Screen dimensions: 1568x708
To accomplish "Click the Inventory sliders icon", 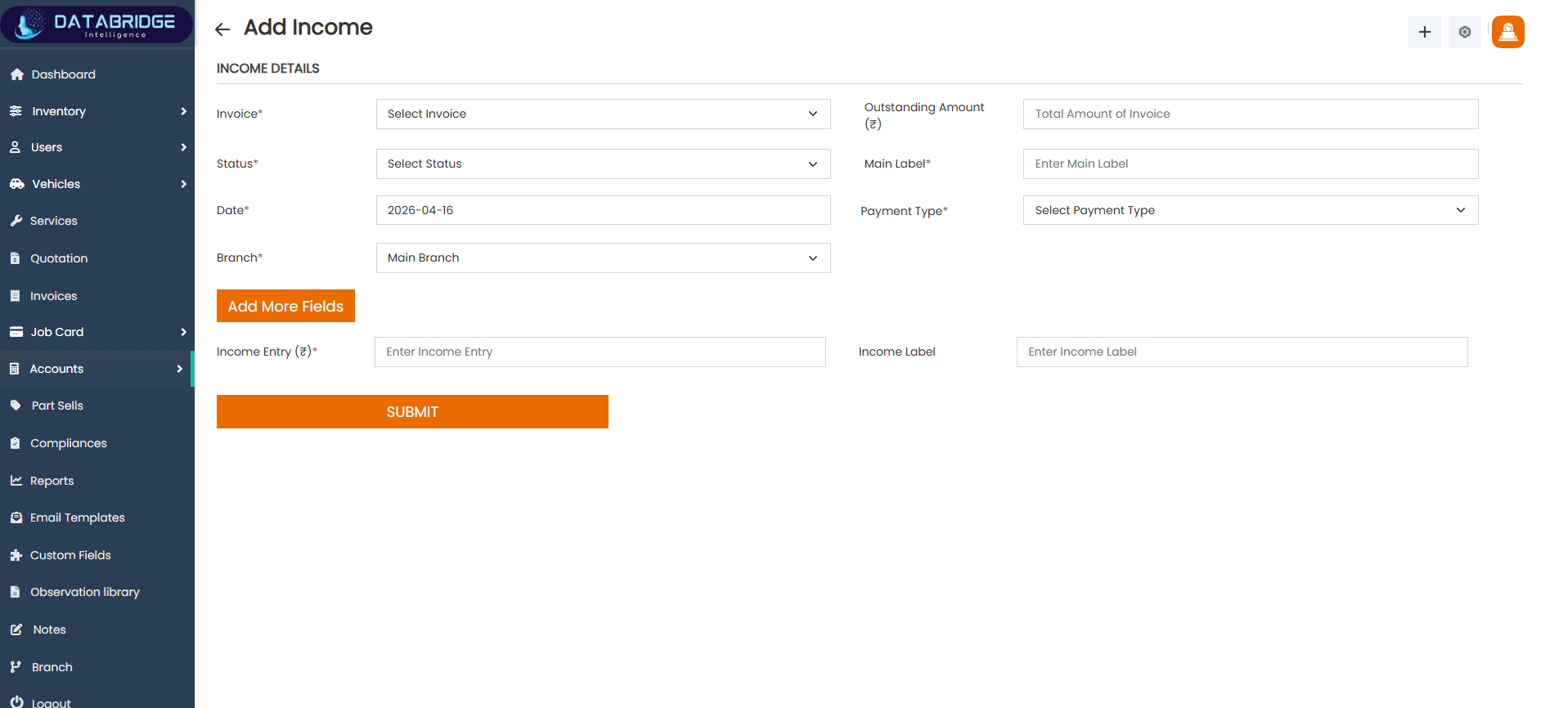I will coord(16,111).
